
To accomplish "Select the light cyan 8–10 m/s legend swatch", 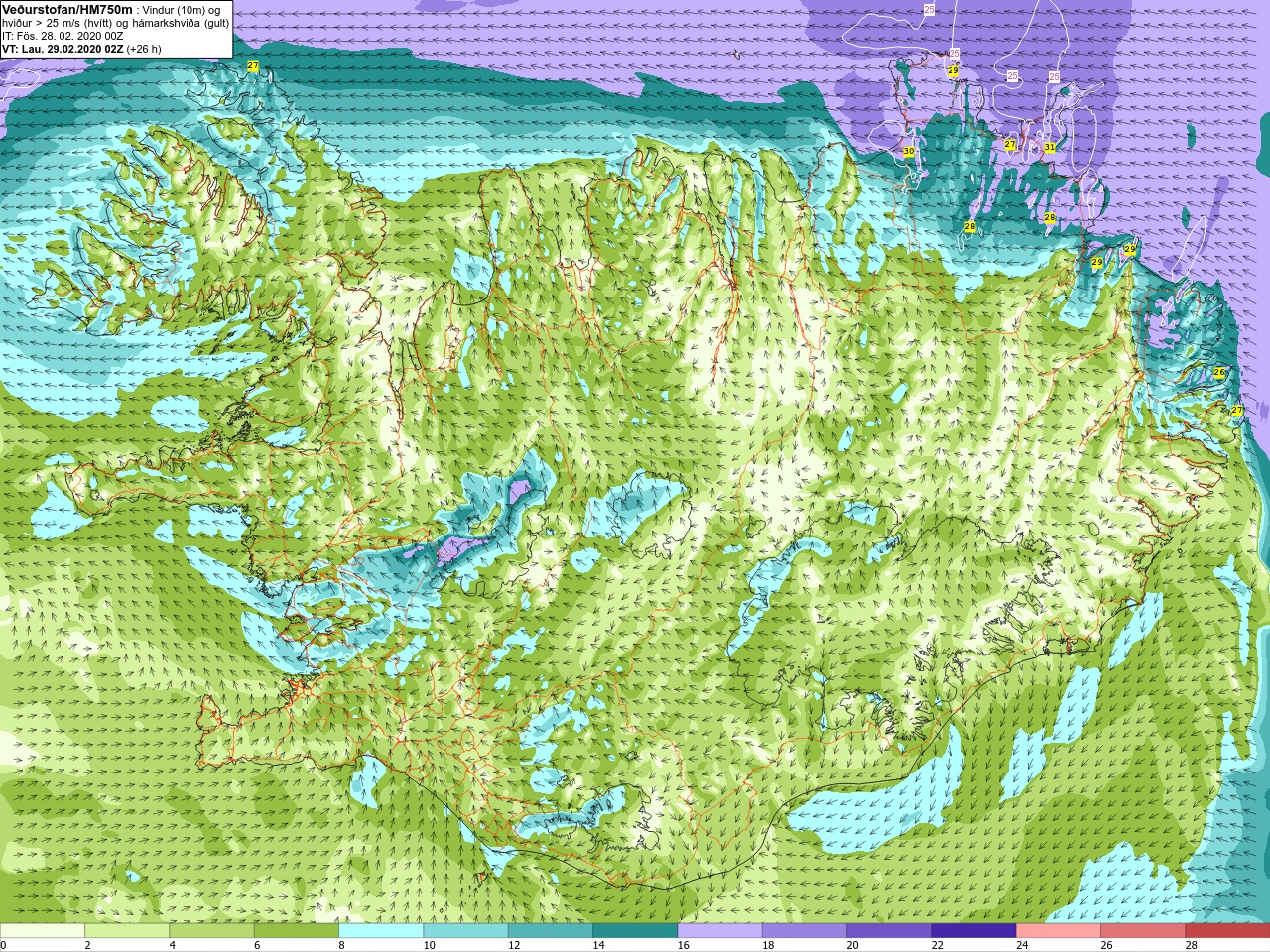I will point(381,931).
